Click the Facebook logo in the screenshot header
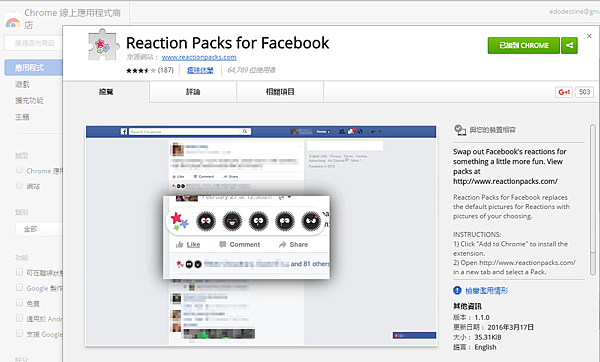The image size is (600, 362). (x=124, y=132)
